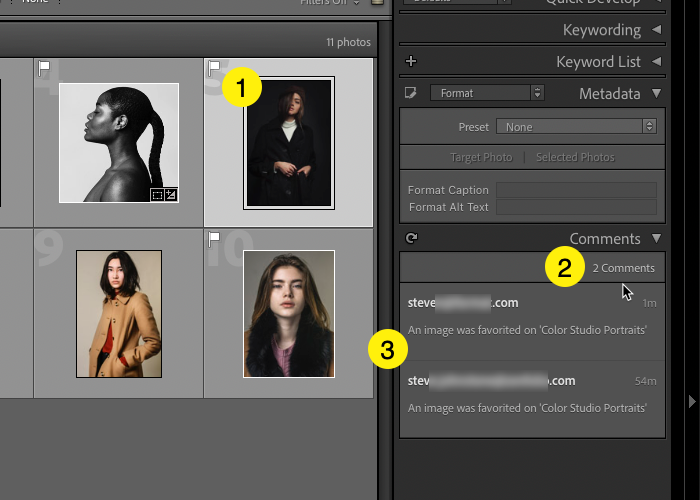The width and height of the screenshot is (700, 500).
Task: Toggle the flag on the selected black coat photo
Action: [214, 68]
